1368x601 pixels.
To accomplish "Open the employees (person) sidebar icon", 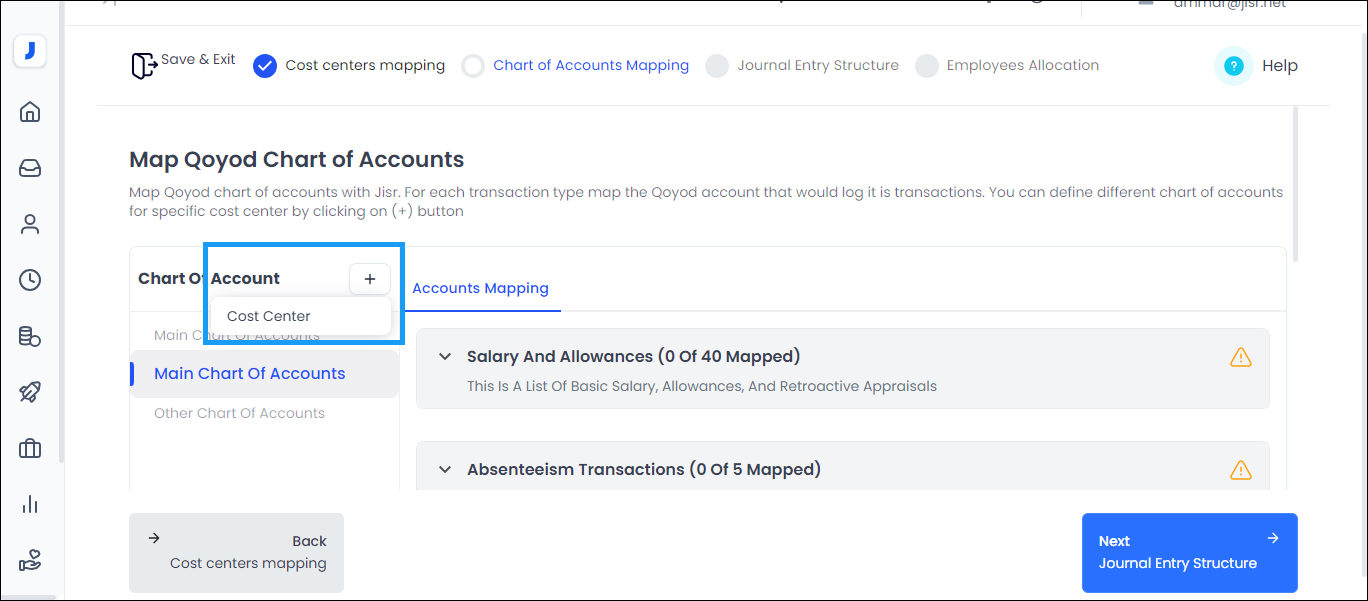I will 30,224.
